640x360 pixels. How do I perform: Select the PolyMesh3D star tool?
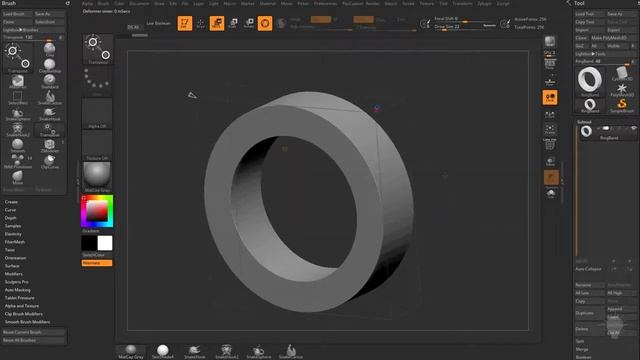pos(622,90)
